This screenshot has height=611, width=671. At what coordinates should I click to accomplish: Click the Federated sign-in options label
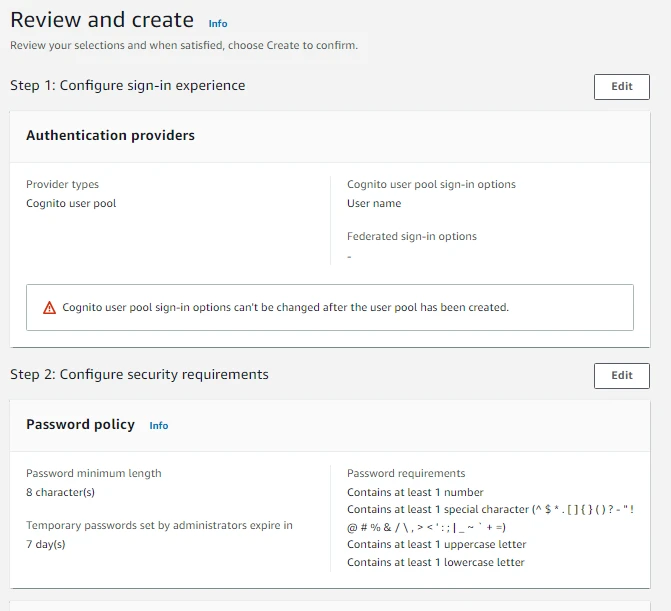click(x=412, y=237)
